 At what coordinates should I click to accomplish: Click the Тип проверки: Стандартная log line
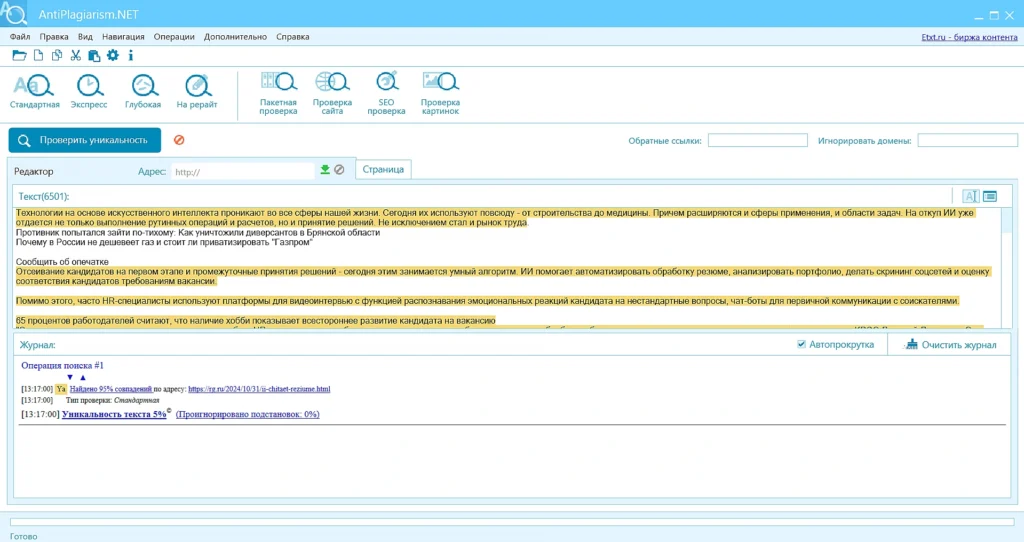(x=112, y=400)
